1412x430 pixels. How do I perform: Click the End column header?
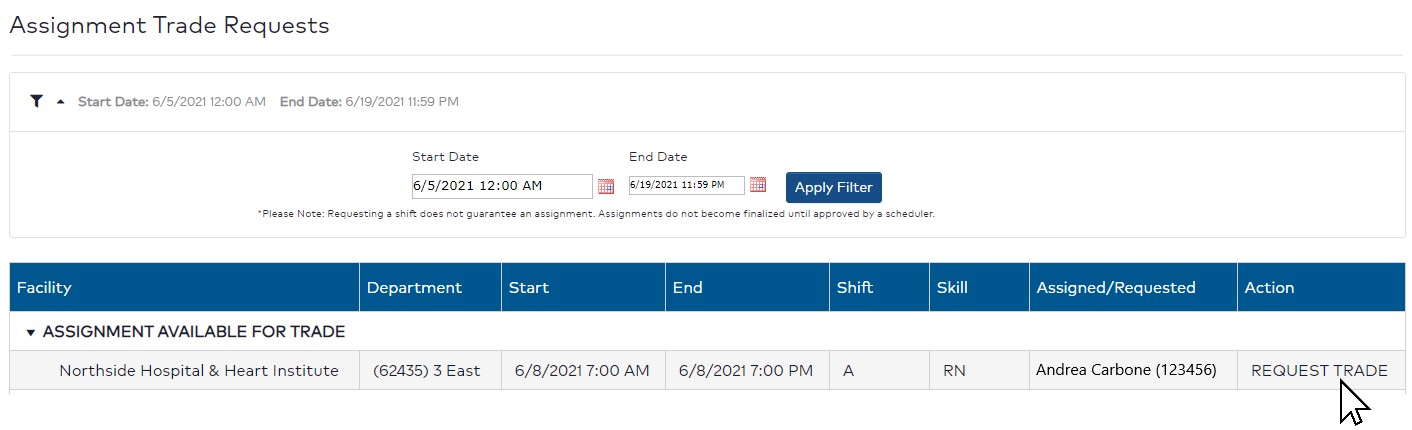click(x=688, y=287)
